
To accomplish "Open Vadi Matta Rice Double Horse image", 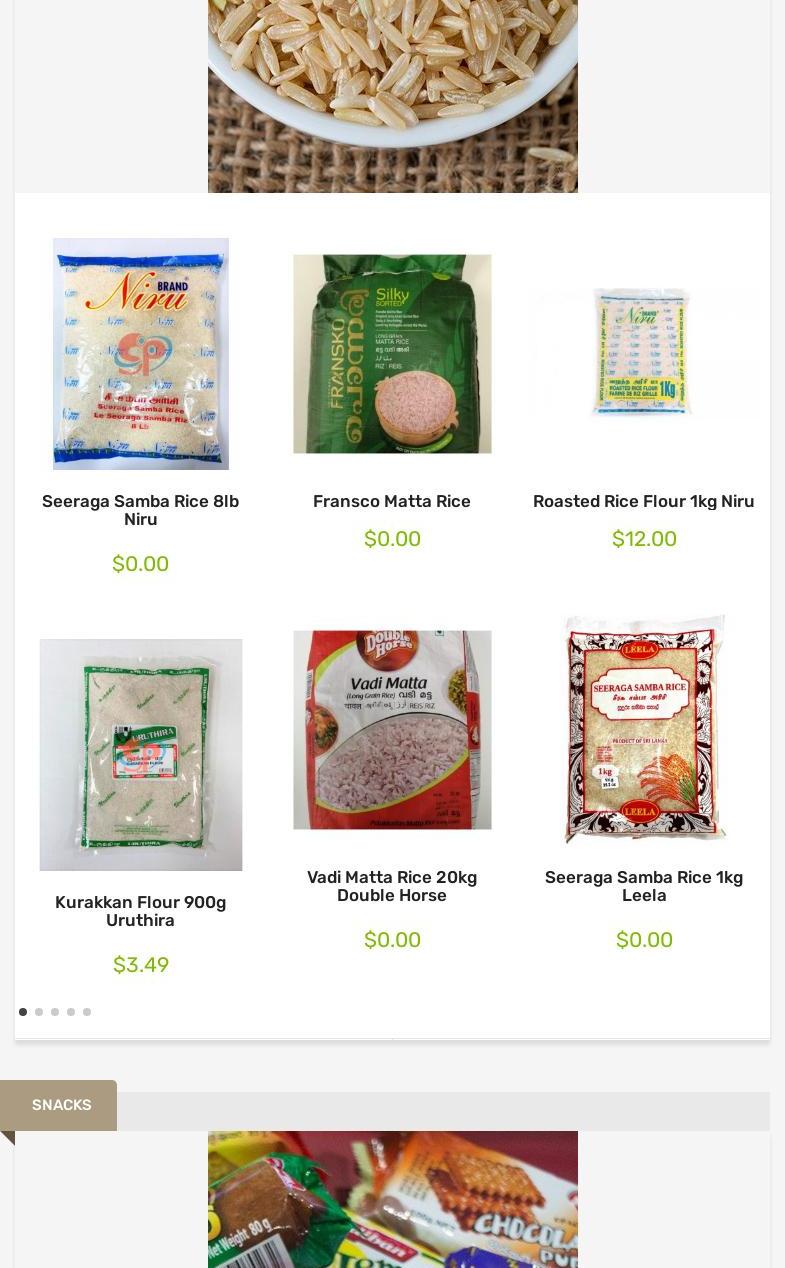I will click(x=392, y=730).
